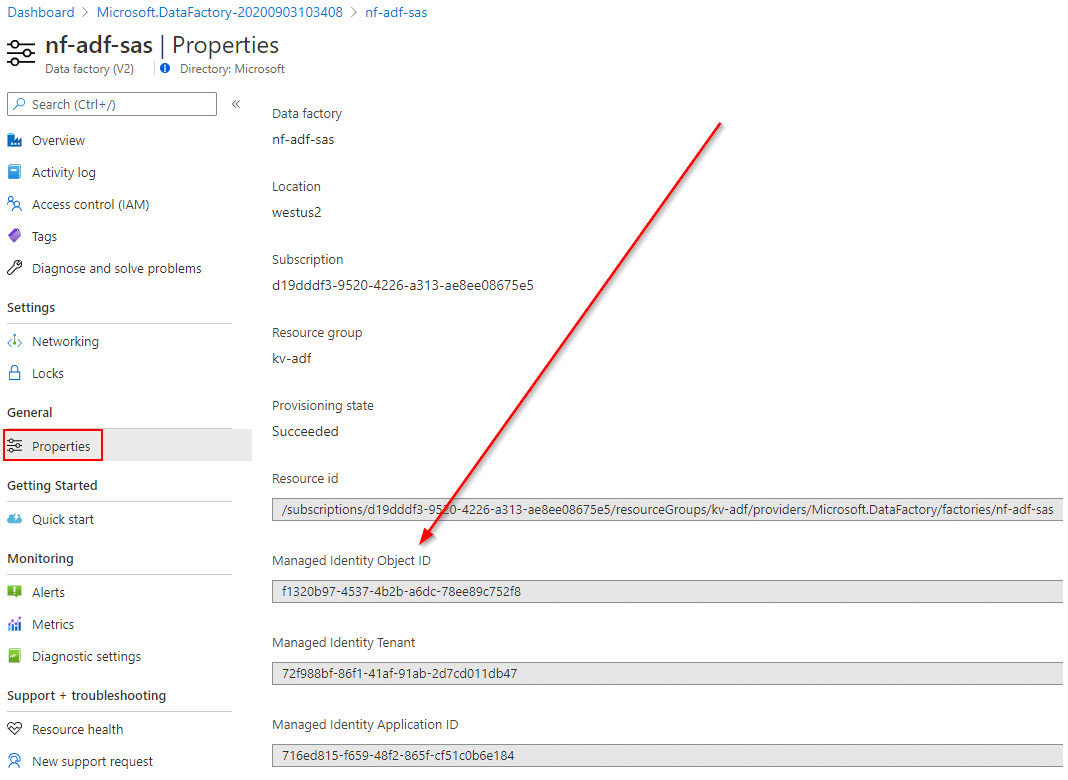Open Diagnostic settings
Screen dimensions: 1068x780
(86, 657)
